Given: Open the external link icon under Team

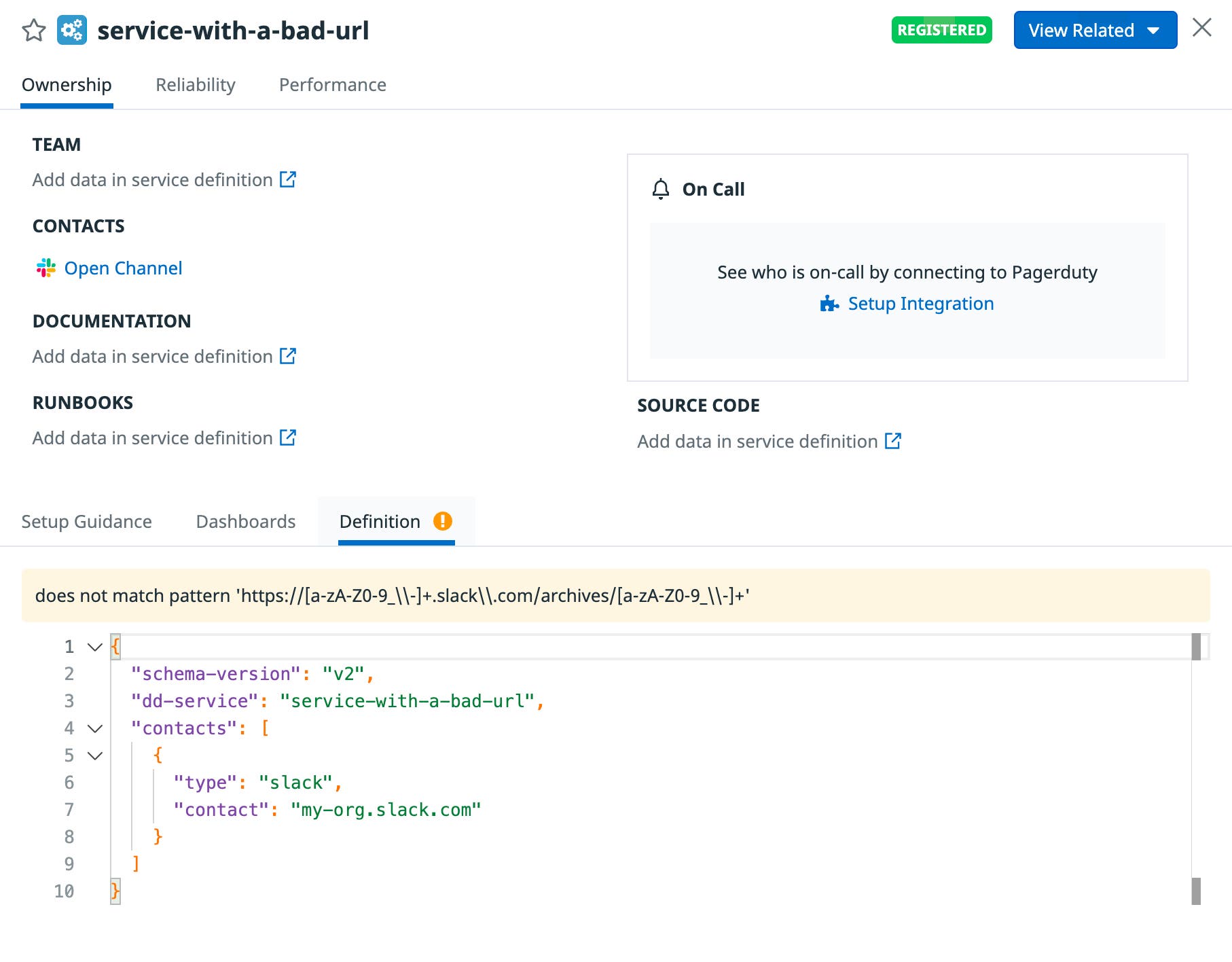Looking at the screenshot, I should click(x=288, y=179).
